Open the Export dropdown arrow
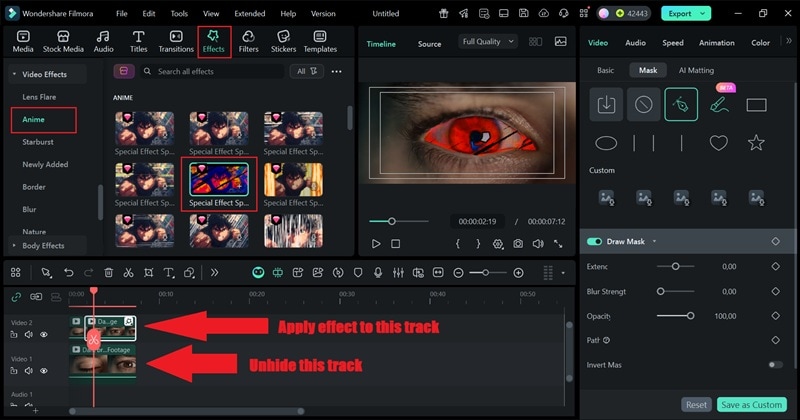800x420 pixels. tap(703, 14)
